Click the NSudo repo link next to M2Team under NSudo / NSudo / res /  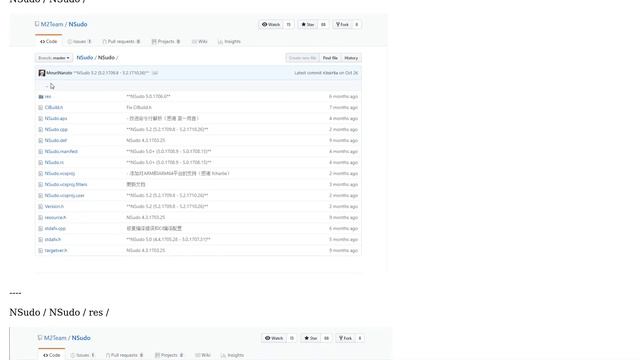coord(81,338)
